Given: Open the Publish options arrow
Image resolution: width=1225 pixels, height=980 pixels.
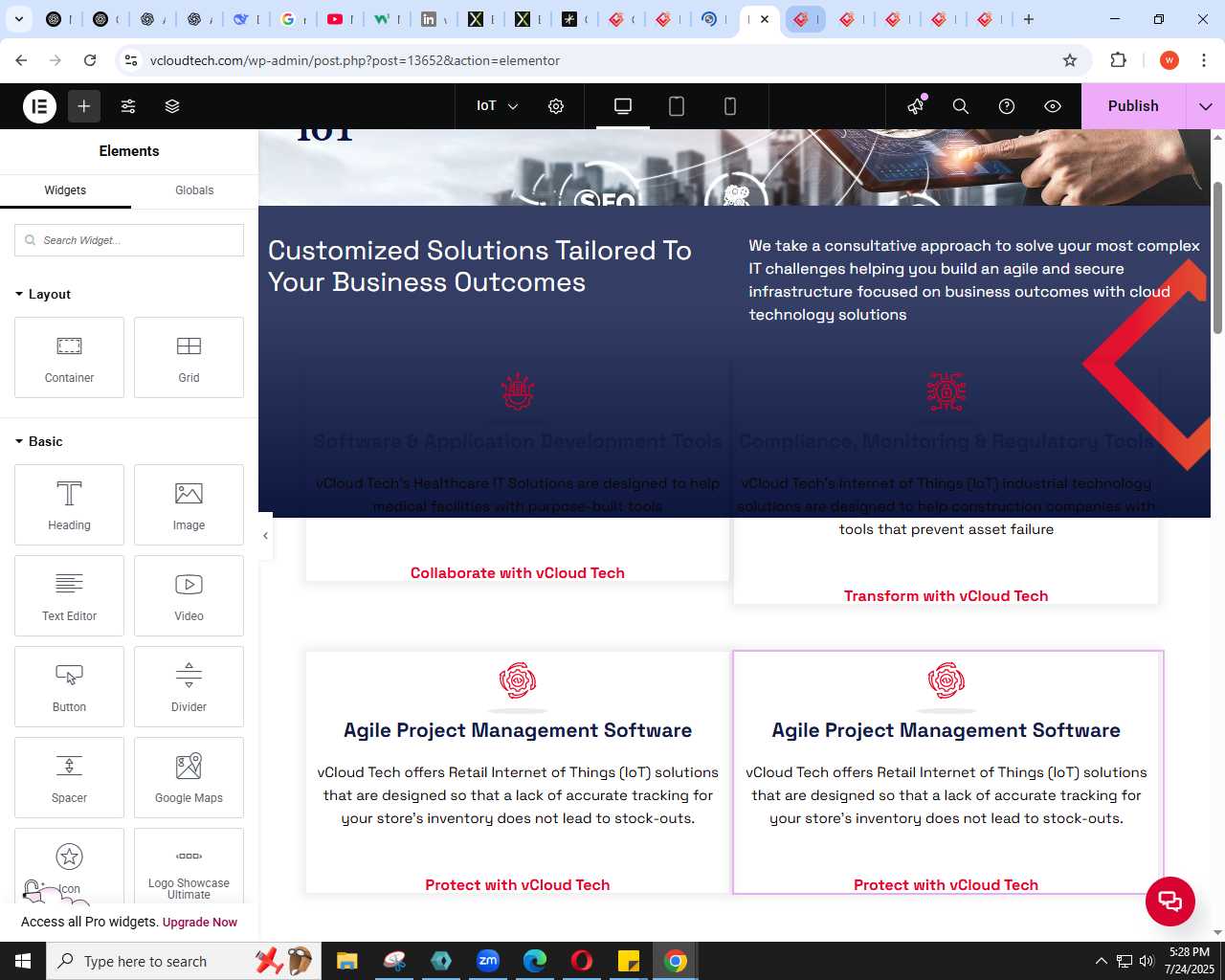Looking at the screenshot, I should 1205,106.
